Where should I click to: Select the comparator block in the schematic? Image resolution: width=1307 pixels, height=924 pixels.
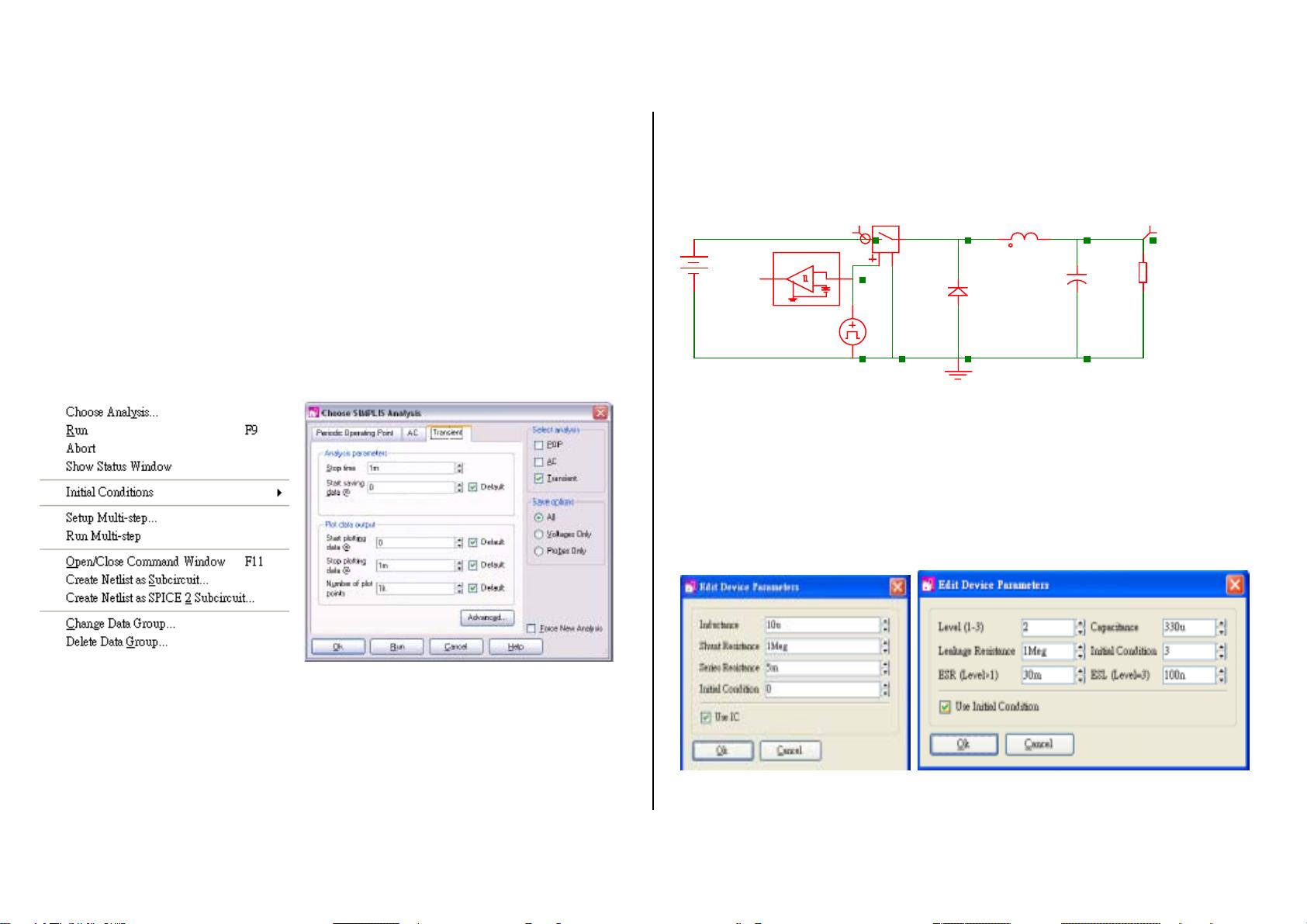click(x=807, y=279)
